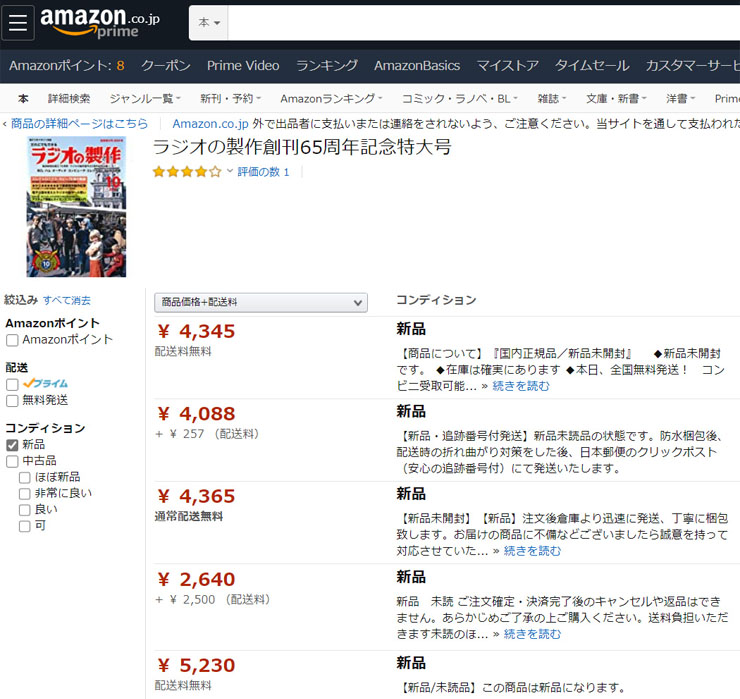Read more on the ¥4,365 offer description

click(532, 551)
